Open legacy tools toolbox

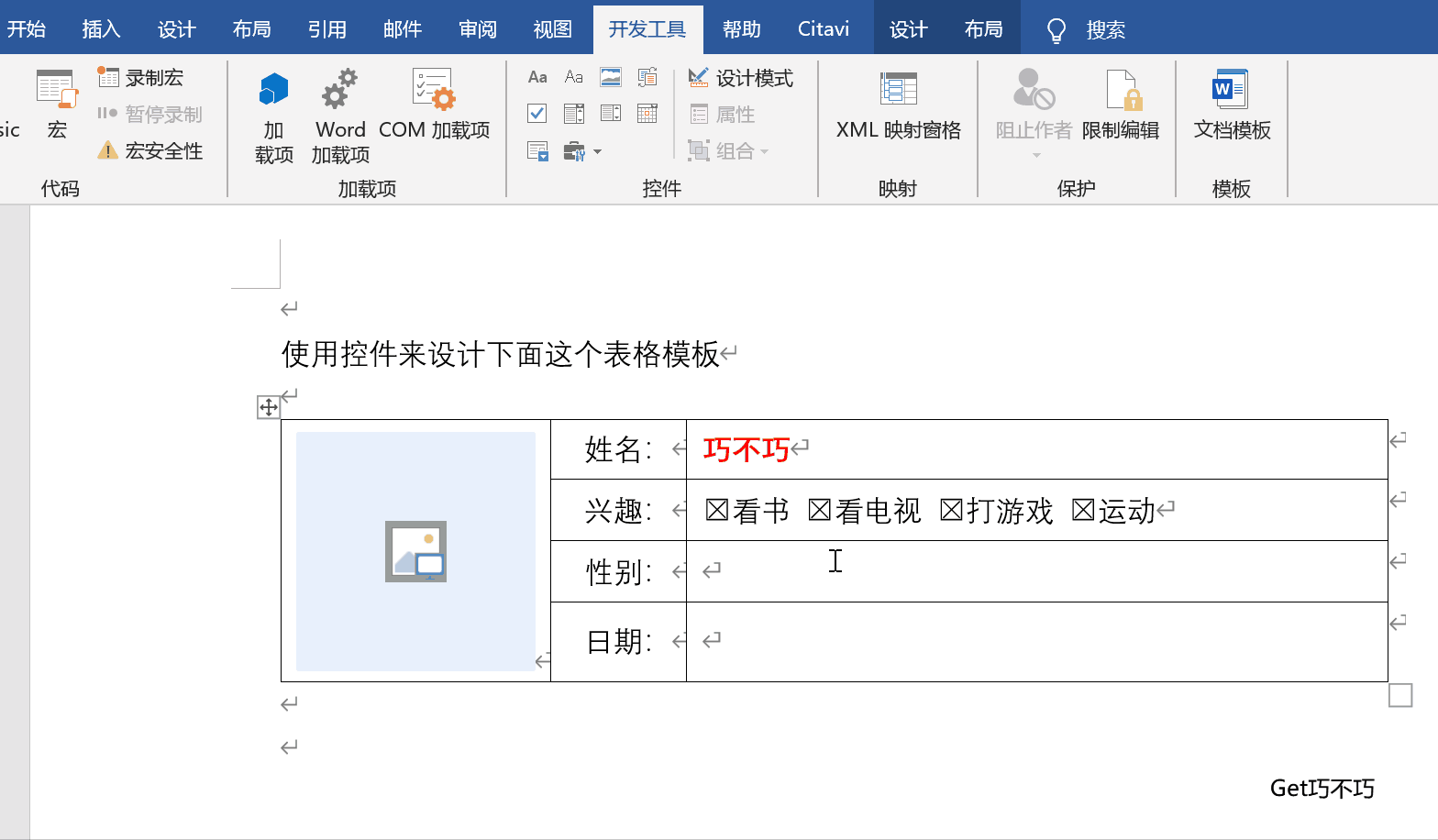pyautogui.click(x=574, y=150)
